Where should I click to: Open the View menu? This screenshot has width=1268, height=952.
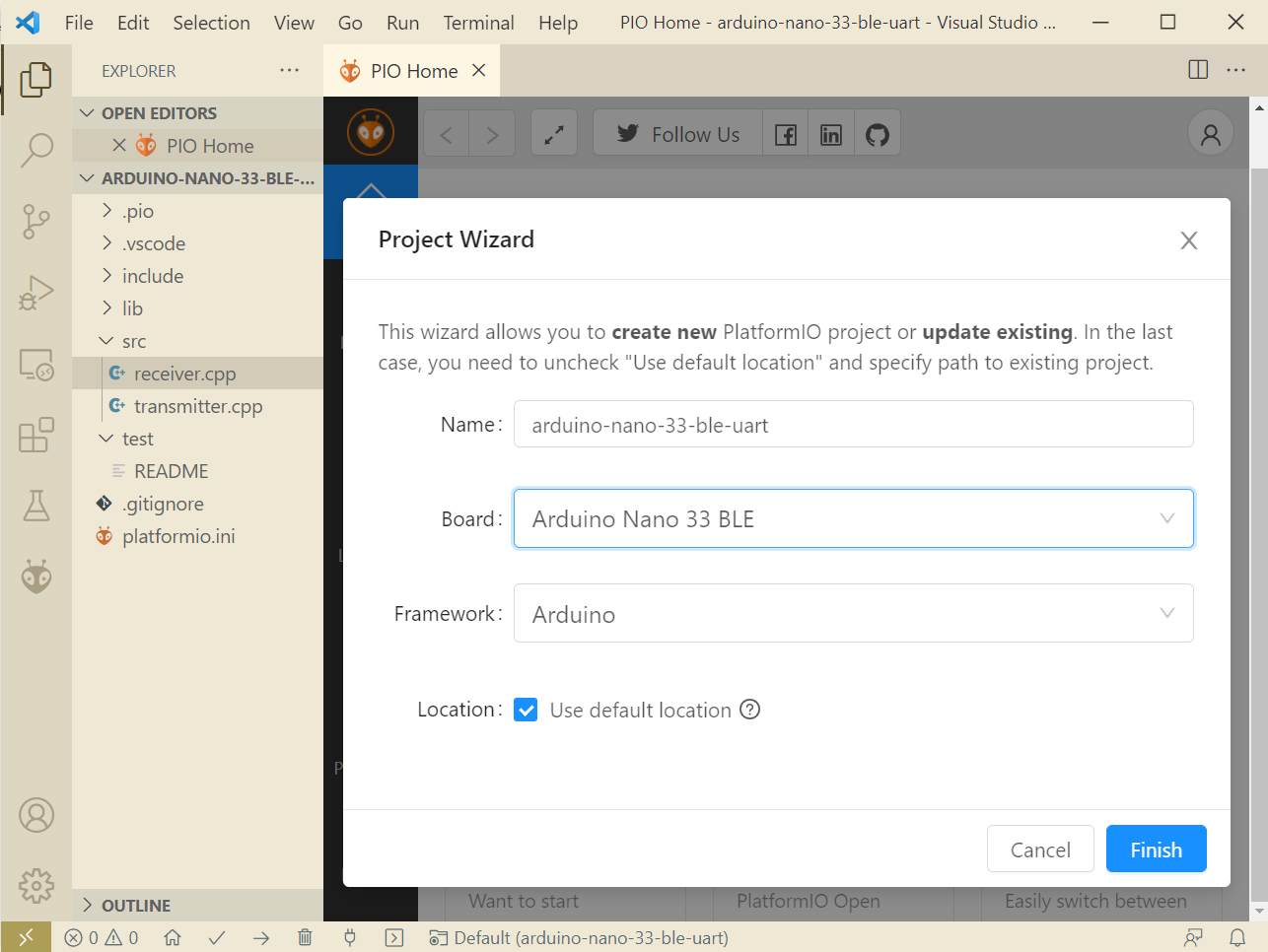pyautogui.click(x=294, y=23)
